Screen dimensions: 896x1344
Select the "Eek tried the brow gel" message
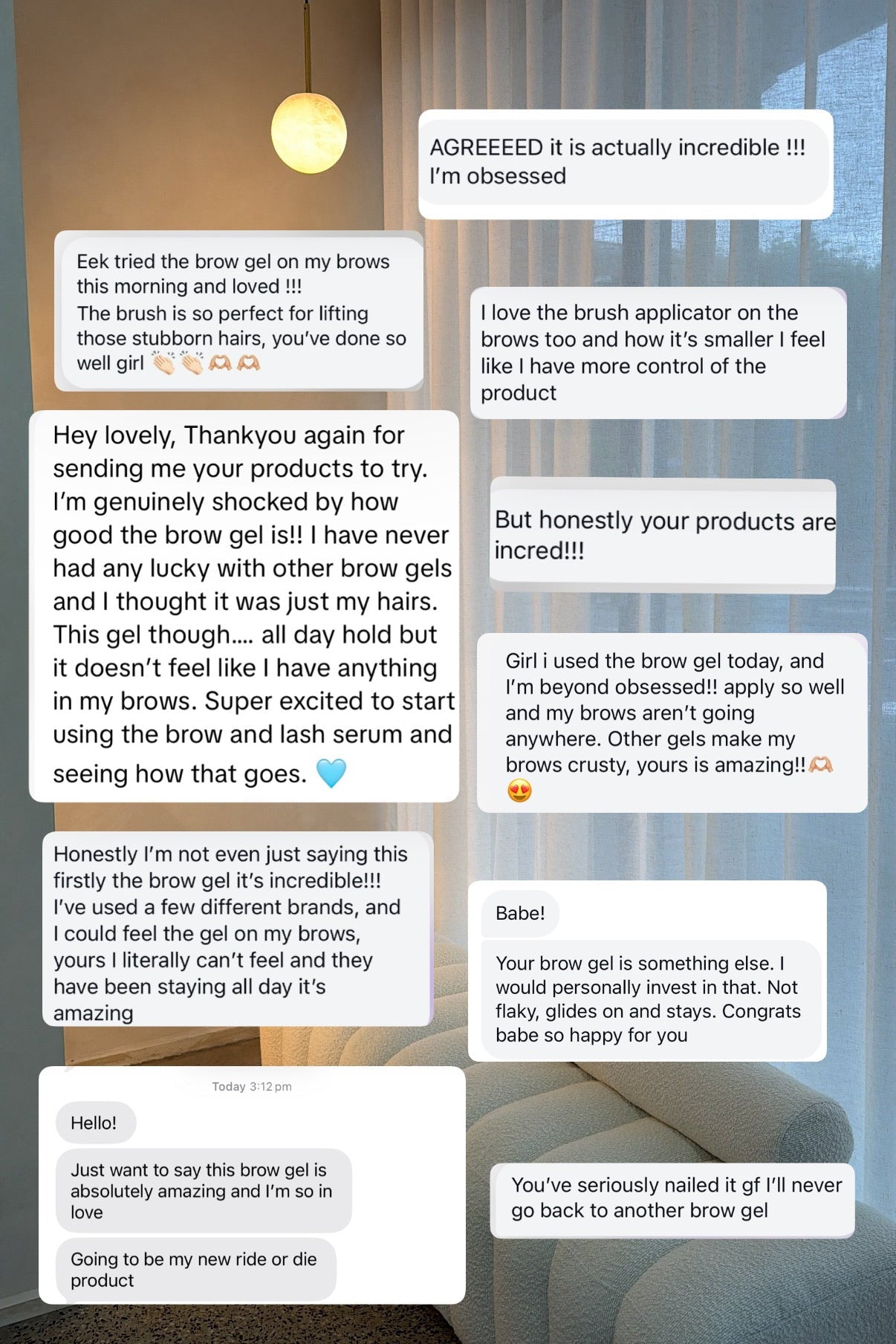(241, 312)
